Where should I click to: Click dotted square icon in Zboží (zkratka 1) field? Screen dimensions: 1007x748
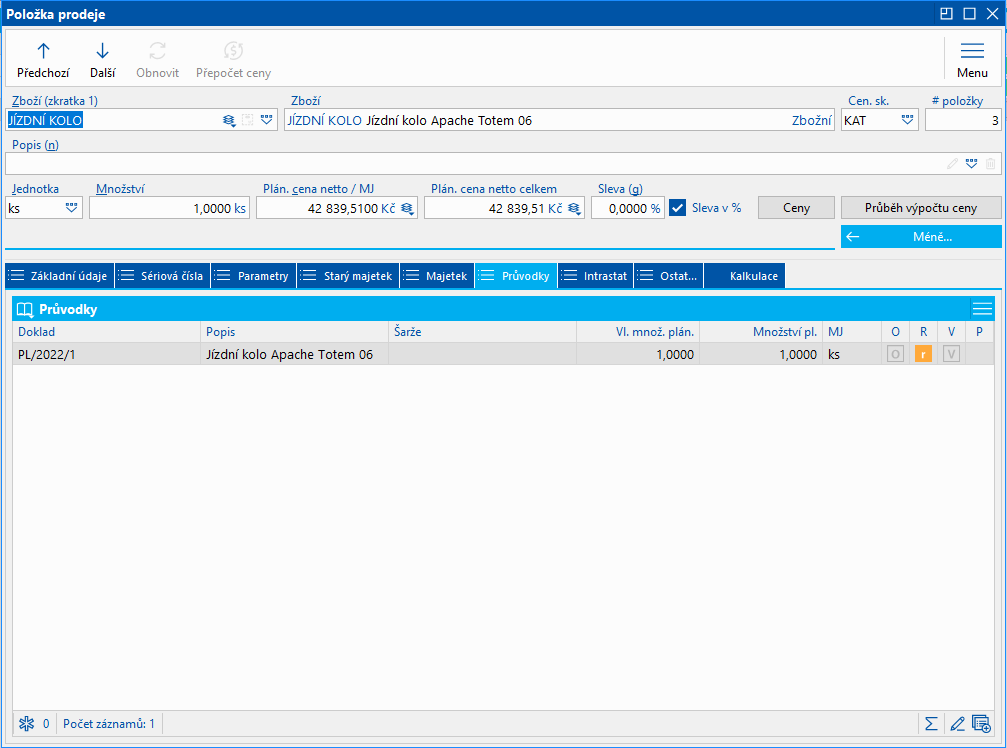[248, 120]
